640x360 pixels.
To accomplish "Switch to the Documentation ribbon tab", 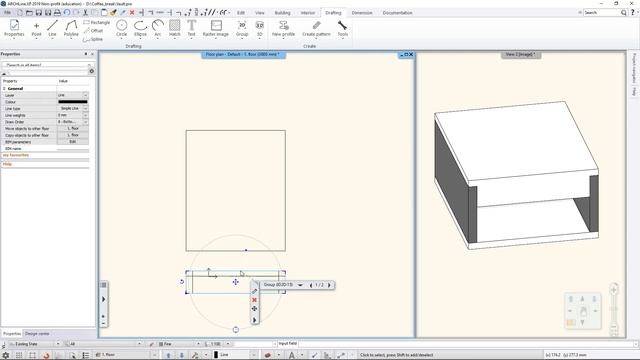I will point(398,13).
